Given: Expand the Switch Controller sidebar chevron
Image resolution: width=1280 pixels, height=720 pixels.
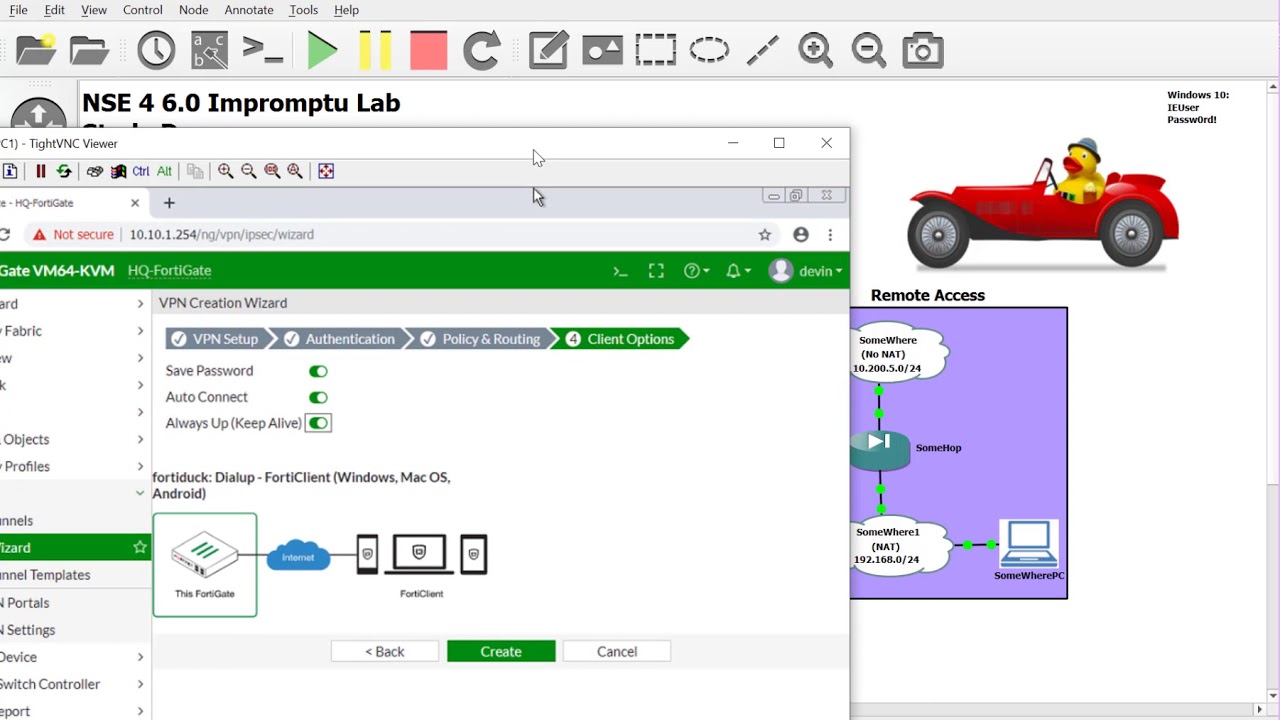Looking at the screenshot, I should 140,684.
